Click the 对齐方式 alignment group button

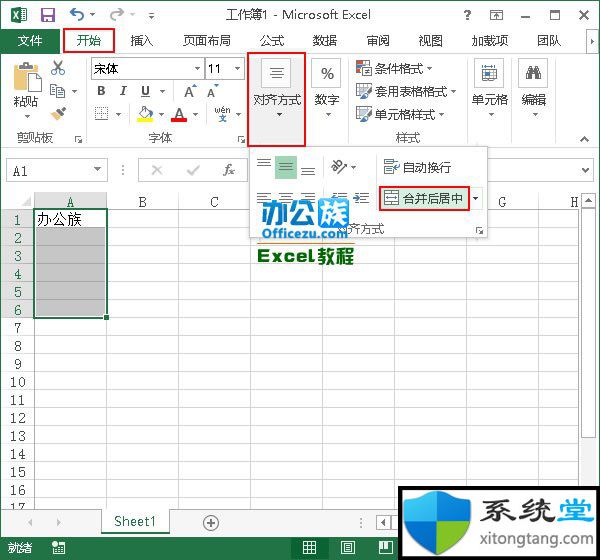coord(277,99)
